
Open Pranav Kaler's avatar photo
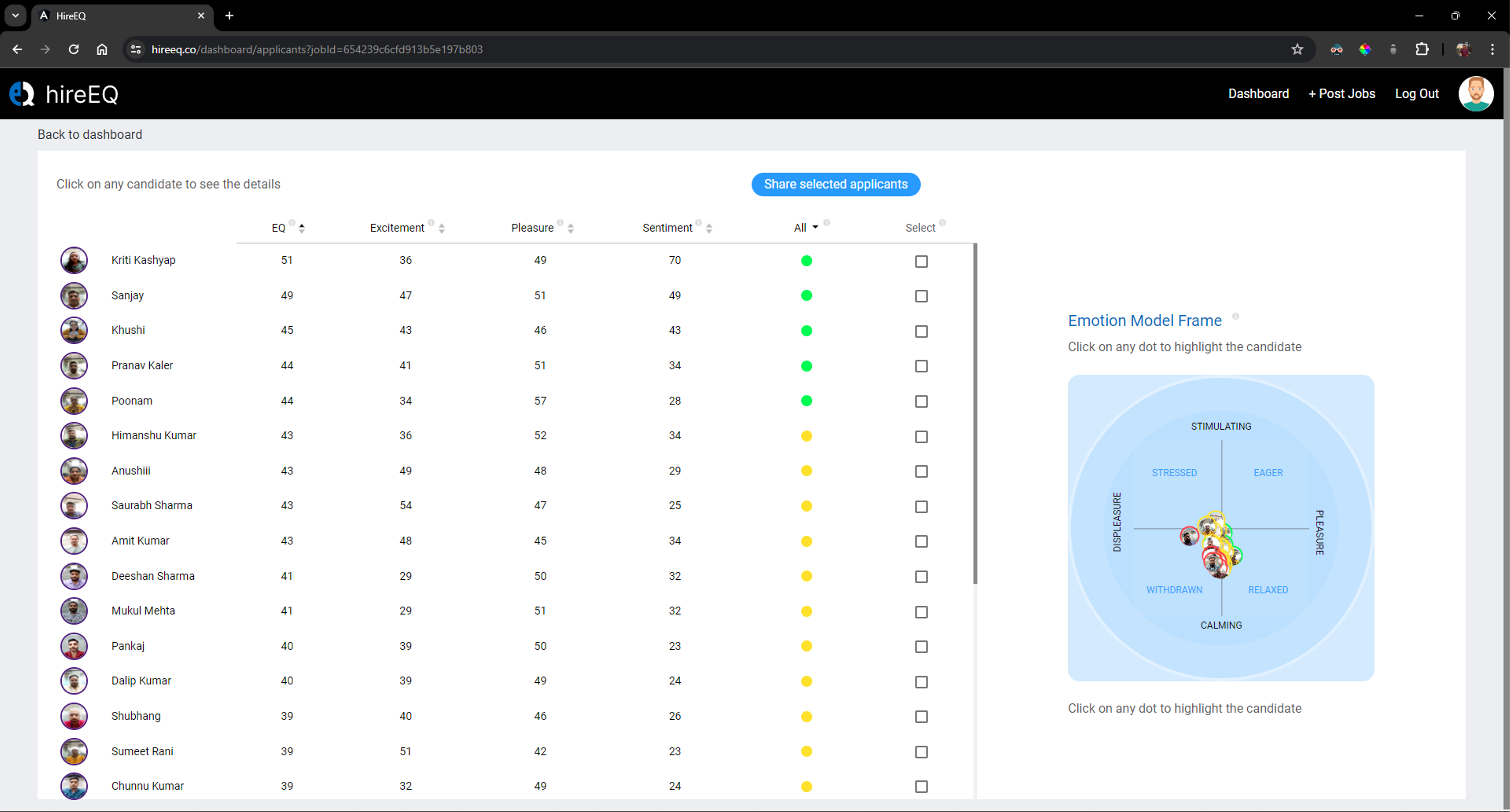click(74, 366)
